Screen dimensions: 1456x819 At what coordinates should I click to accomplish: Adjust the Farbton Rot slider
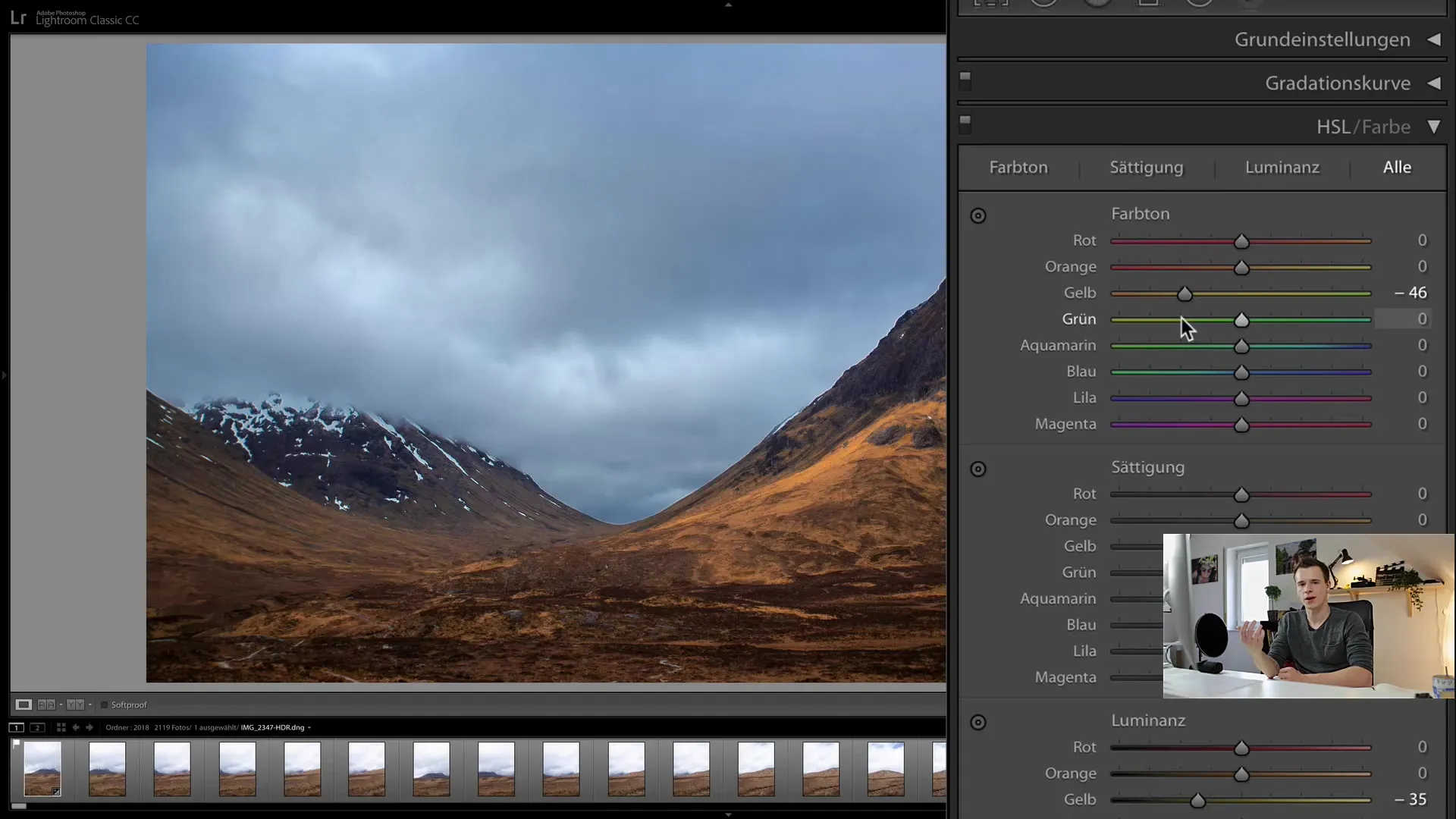click(x=1241, y=242)
